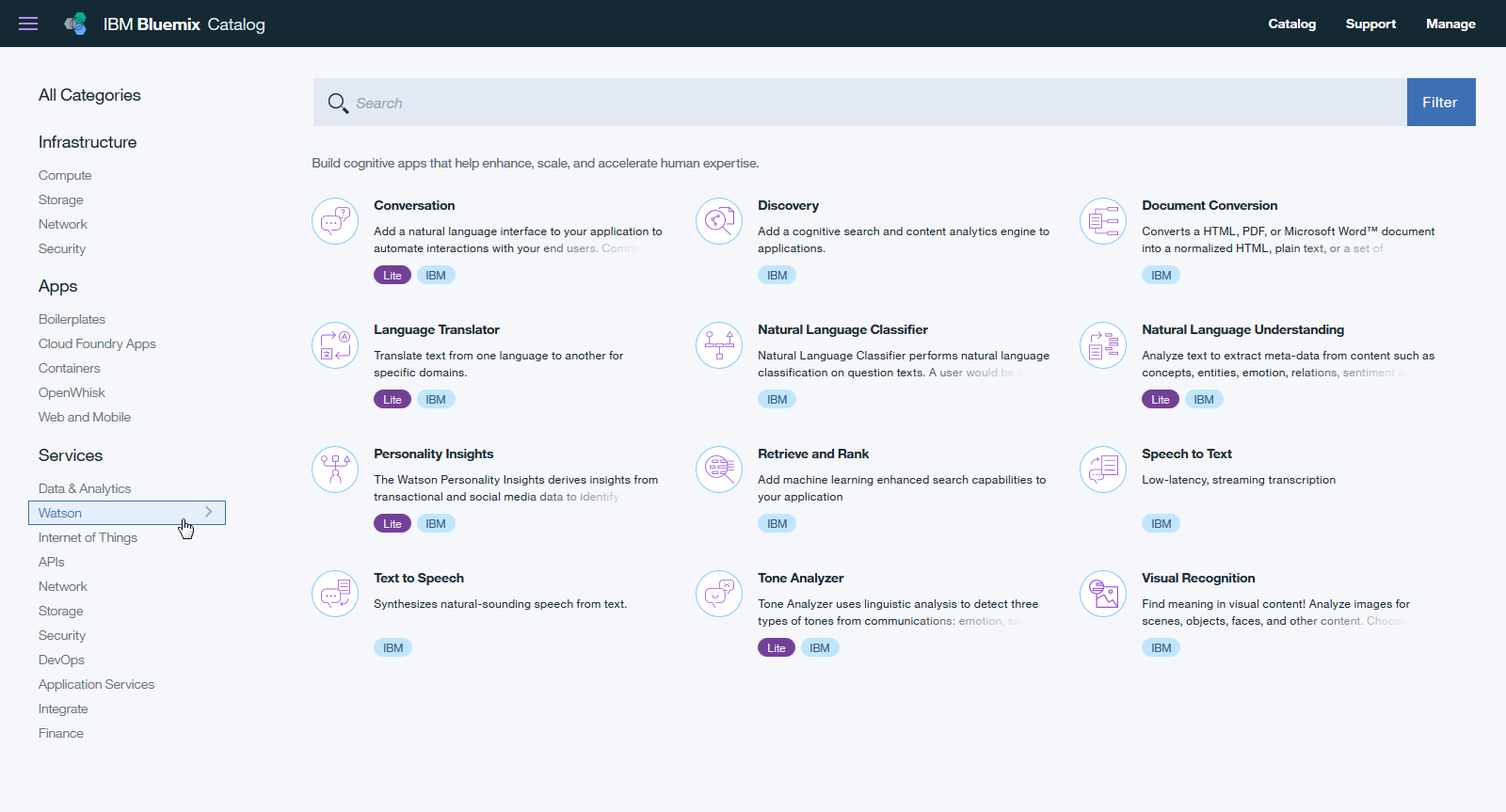Open the Text to Speech icon

click(335, 594)
